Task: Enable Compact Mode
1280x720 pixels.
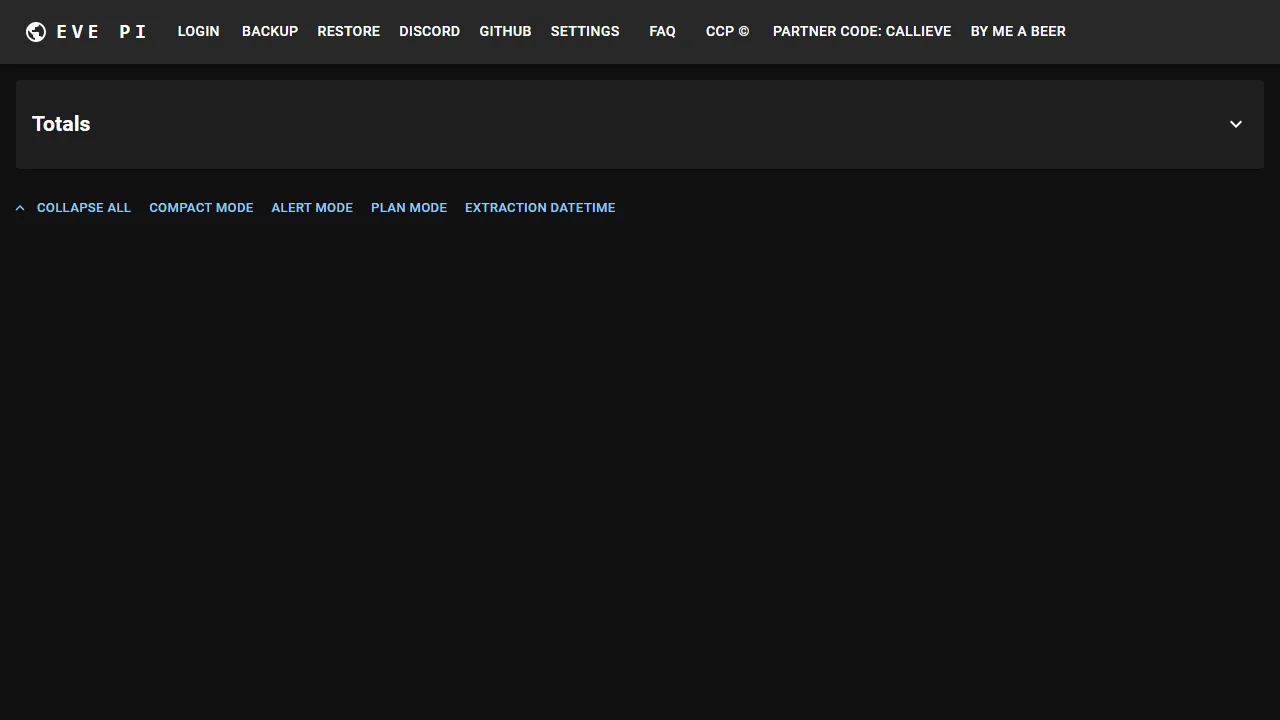Action: [201, 207]
